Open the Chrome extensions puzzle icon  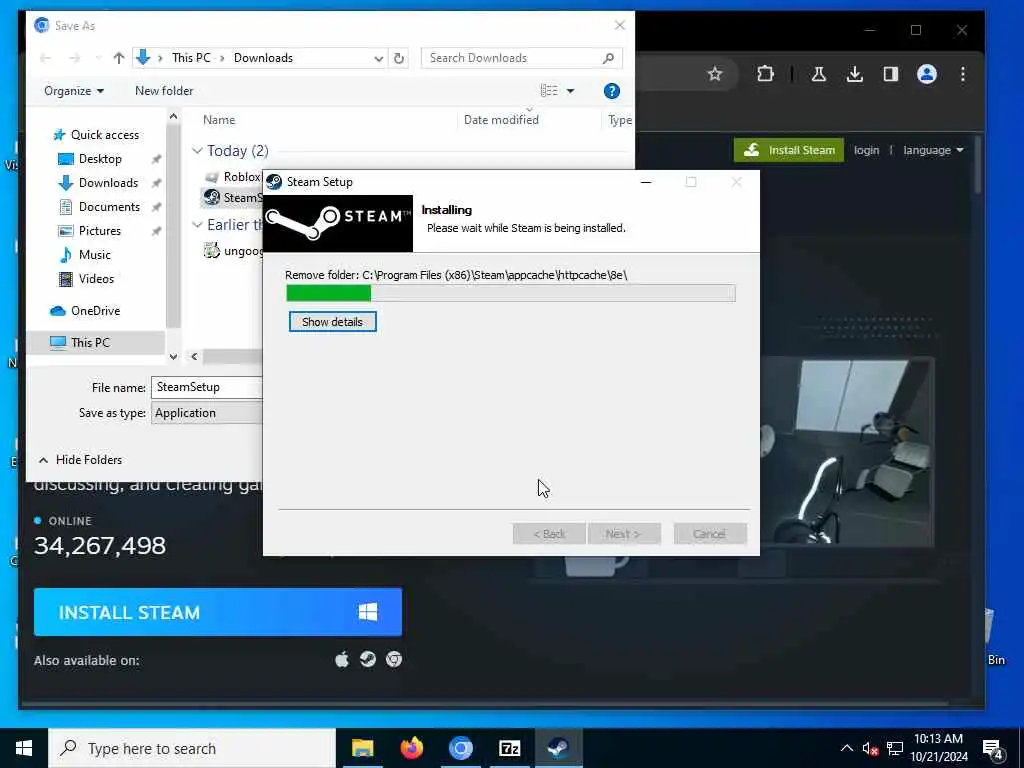point(765,74)
